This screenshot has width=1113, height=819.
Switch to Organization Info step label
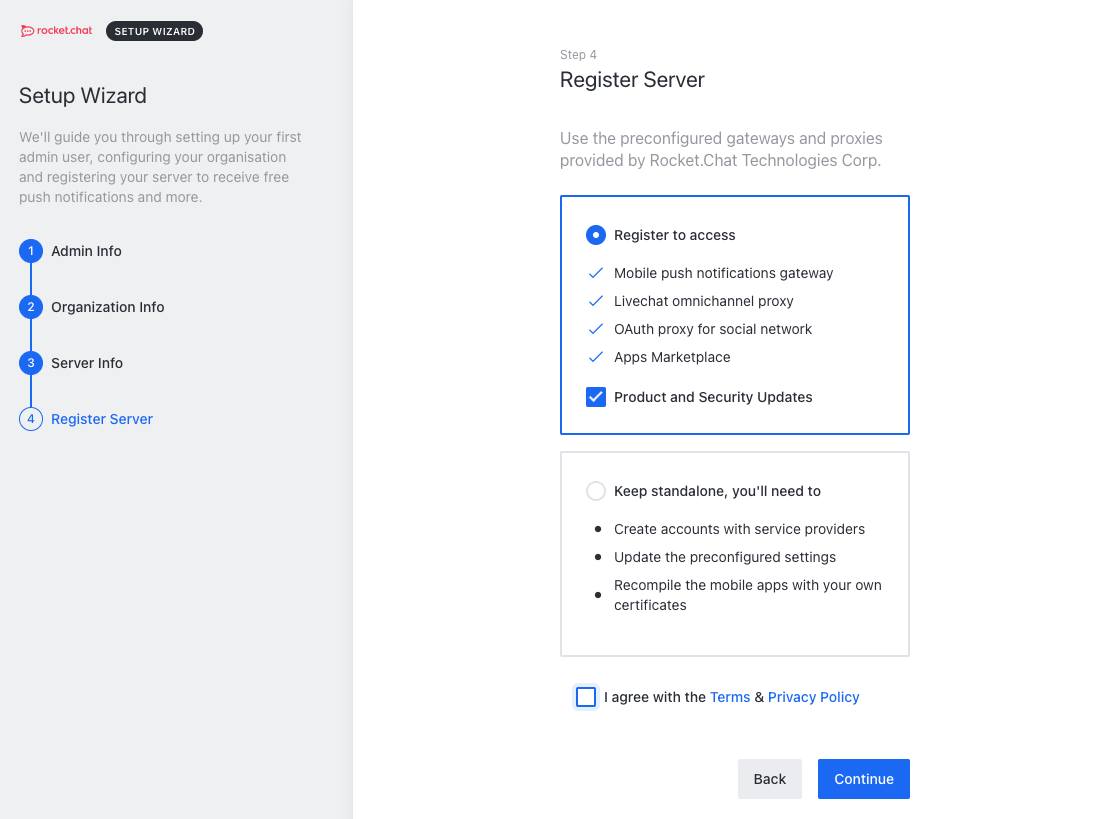tap(107, 307)
